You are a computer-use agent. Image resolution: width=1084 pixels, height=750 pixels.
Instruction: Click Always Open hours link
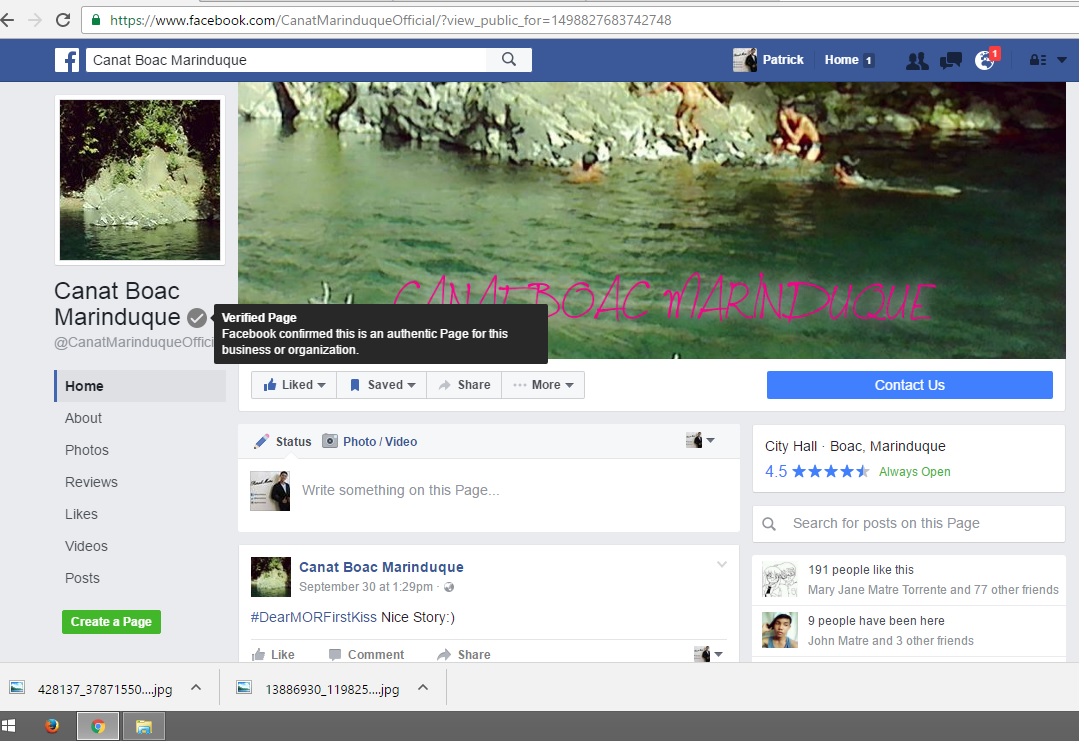pos(915,471)
